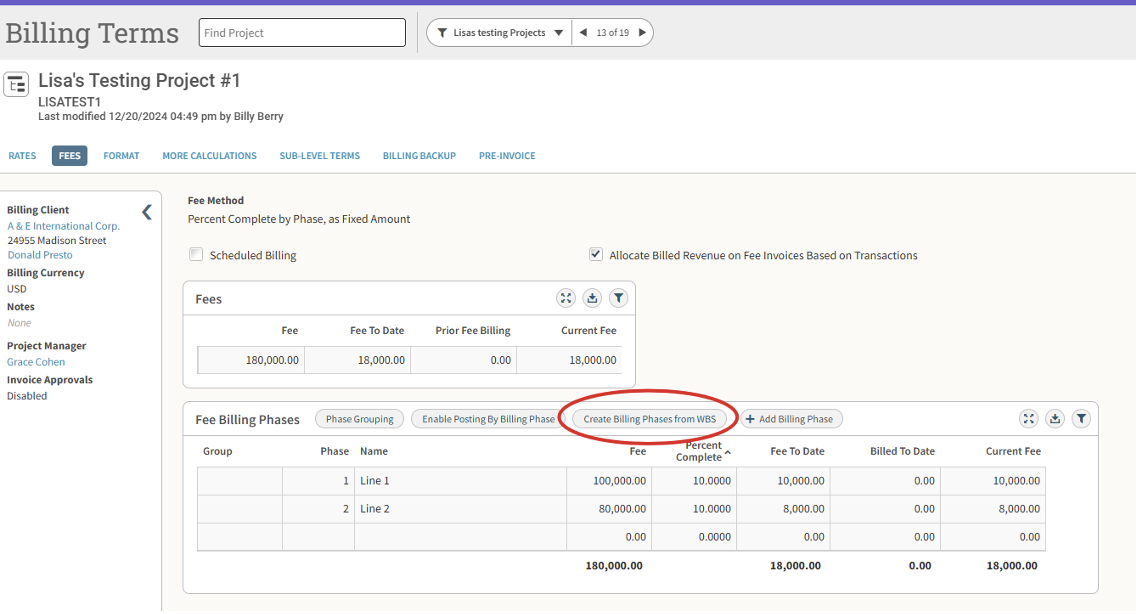This screenshot has height=614, width=1136.
Task: Click the empty name cell in blank row
Action: point(460,537)
